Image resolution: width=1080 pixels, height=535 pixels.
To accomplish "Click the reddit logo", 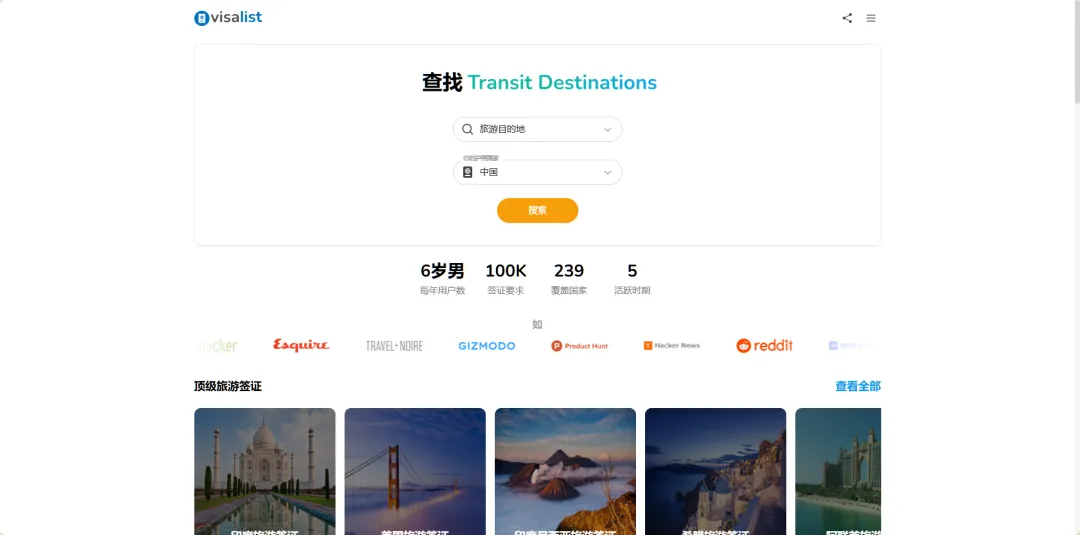I will pyautogui.click(x=765, y=346).
